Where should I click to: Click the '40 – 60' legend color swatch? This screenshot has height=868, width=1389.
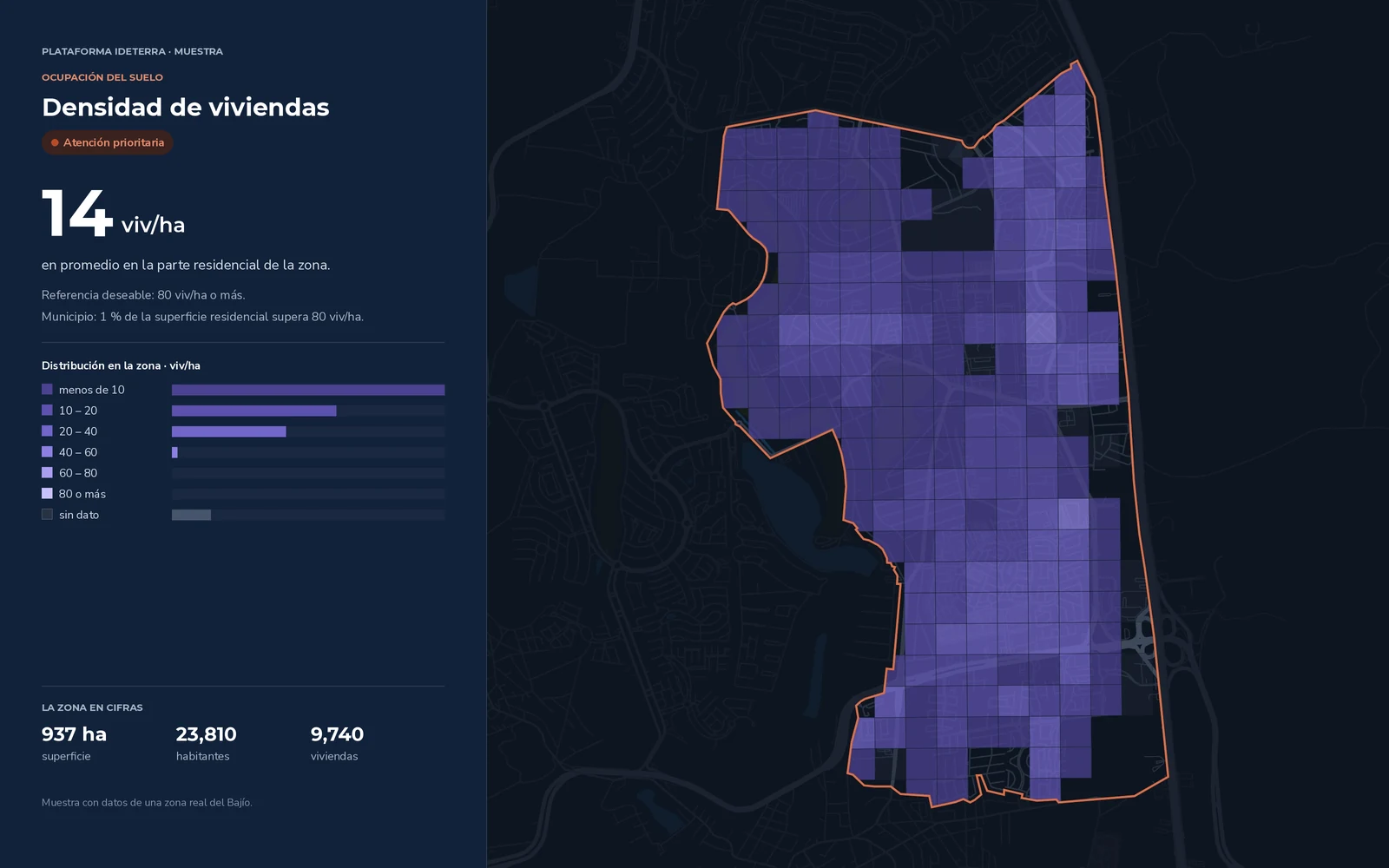pos(47,452)
